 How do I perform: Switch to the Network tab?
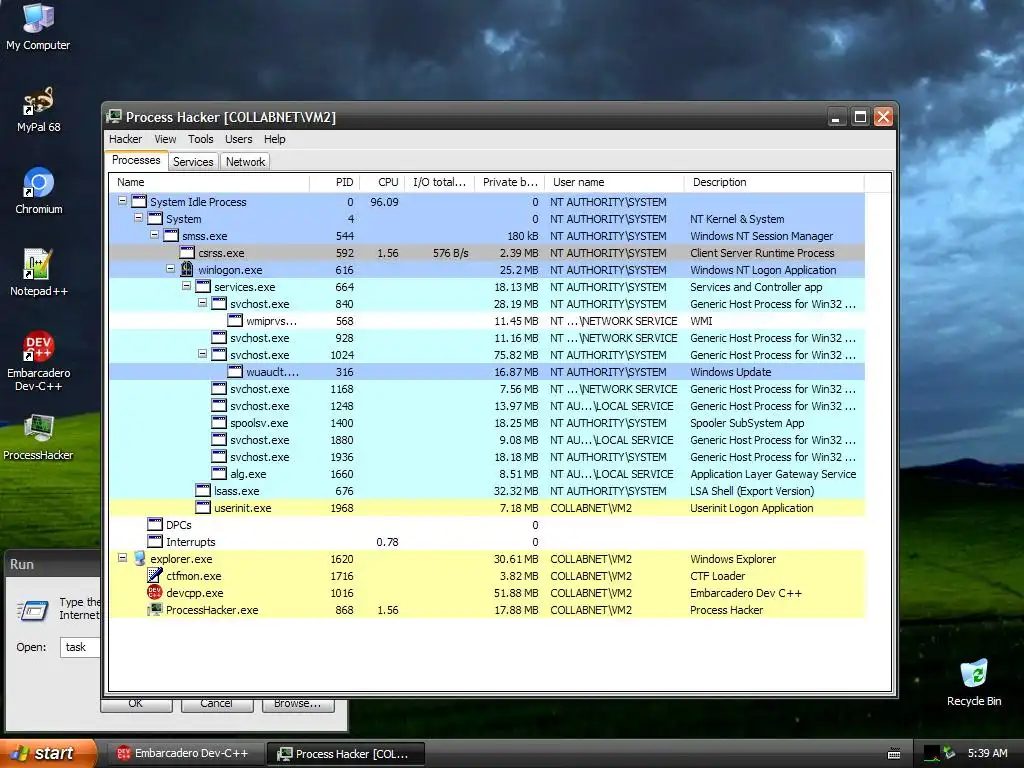(245, 161)
